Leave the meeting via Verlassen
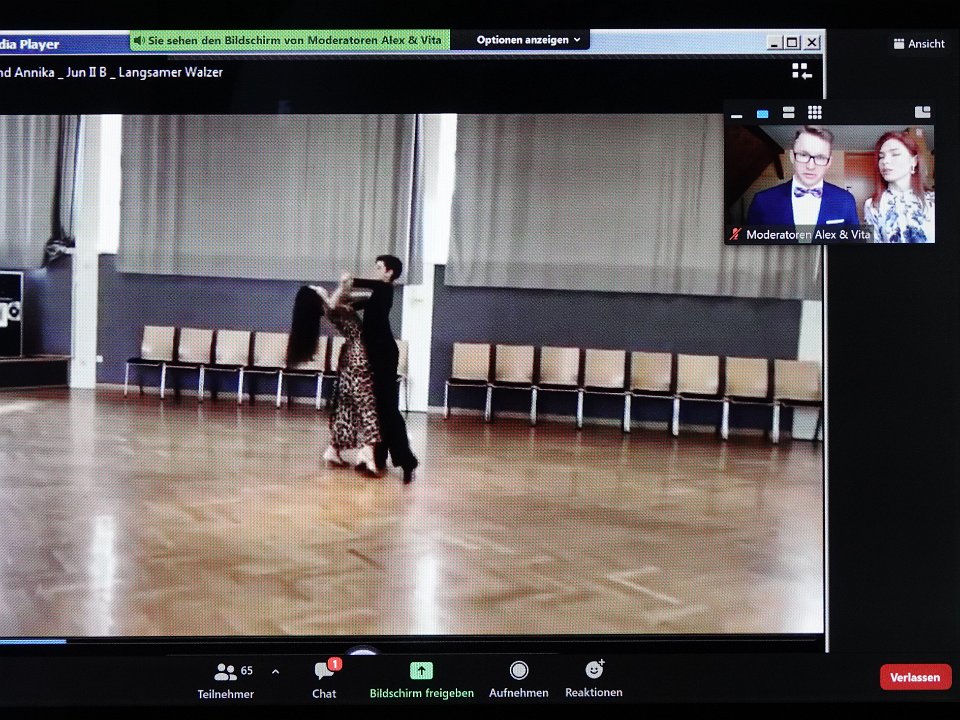Image resolution: width=960 pixels, height=720 pixels. click(915, 677)
